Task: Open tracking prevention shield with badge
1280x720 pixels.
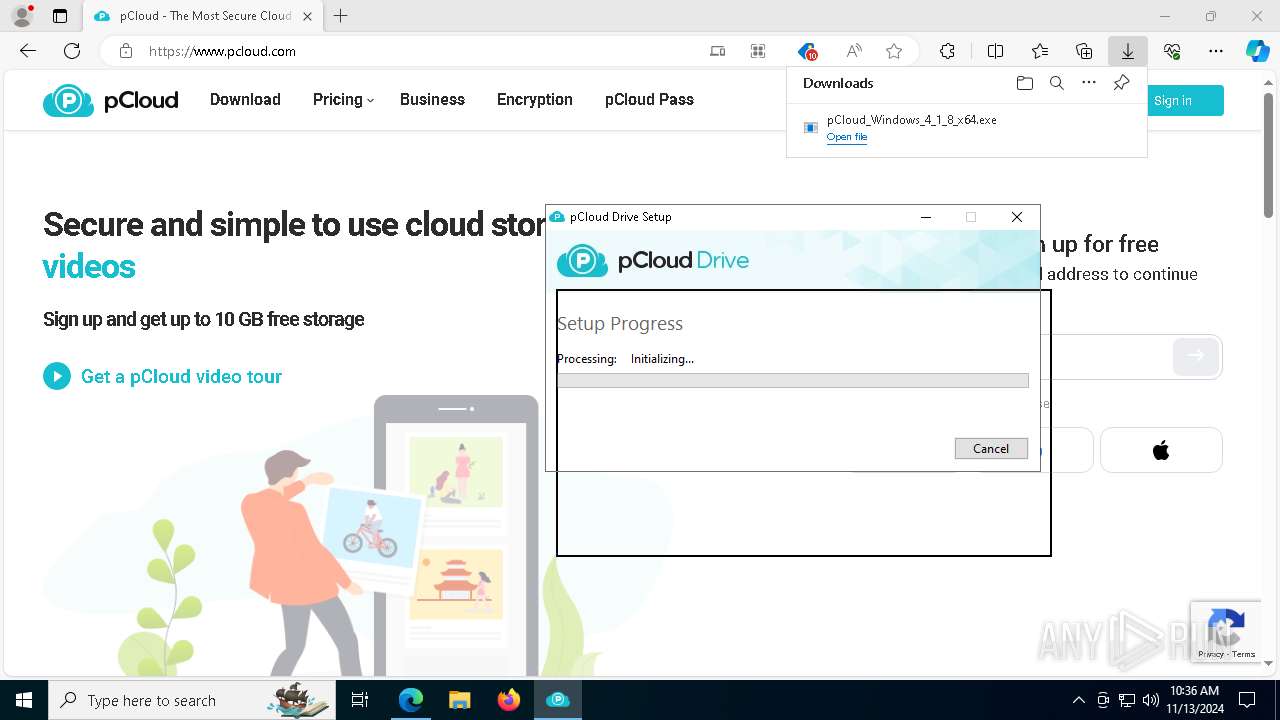Action: pyautogui.click(x=807, y=51)
